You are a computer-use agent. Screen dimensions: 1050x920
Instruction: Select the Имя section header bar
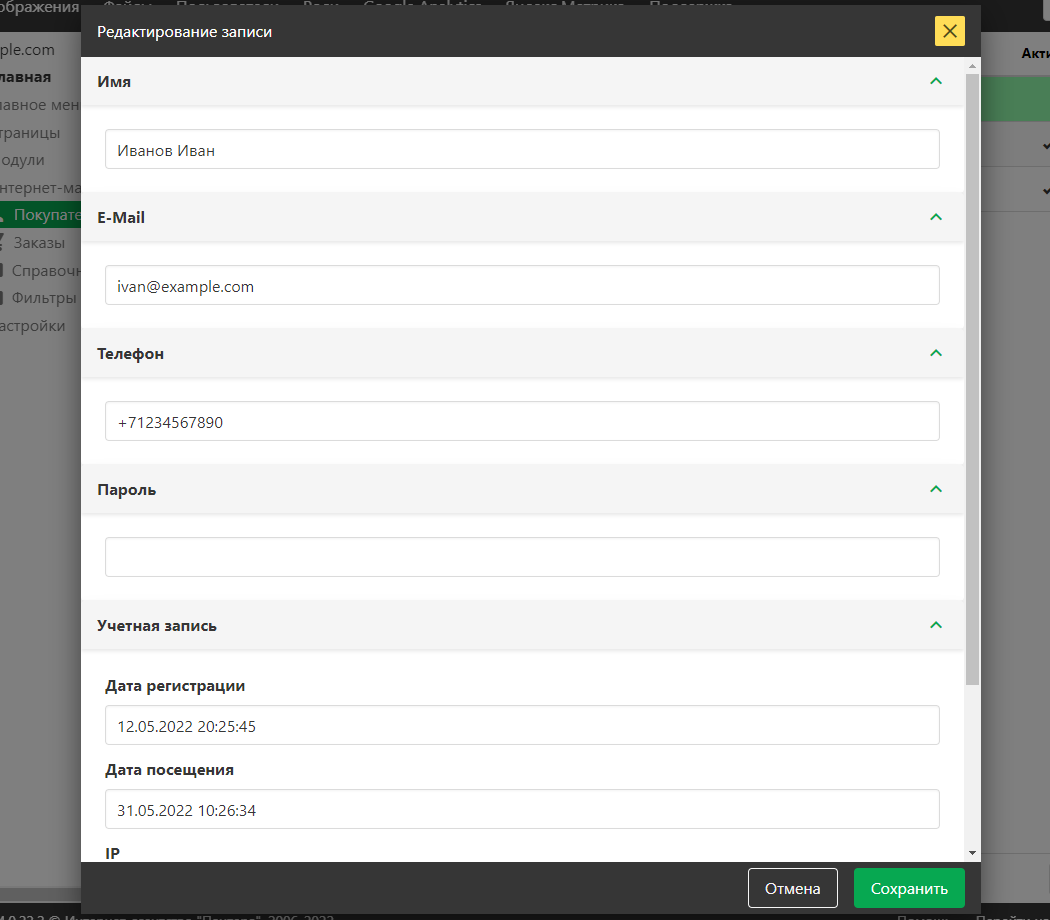coord(500,82)
